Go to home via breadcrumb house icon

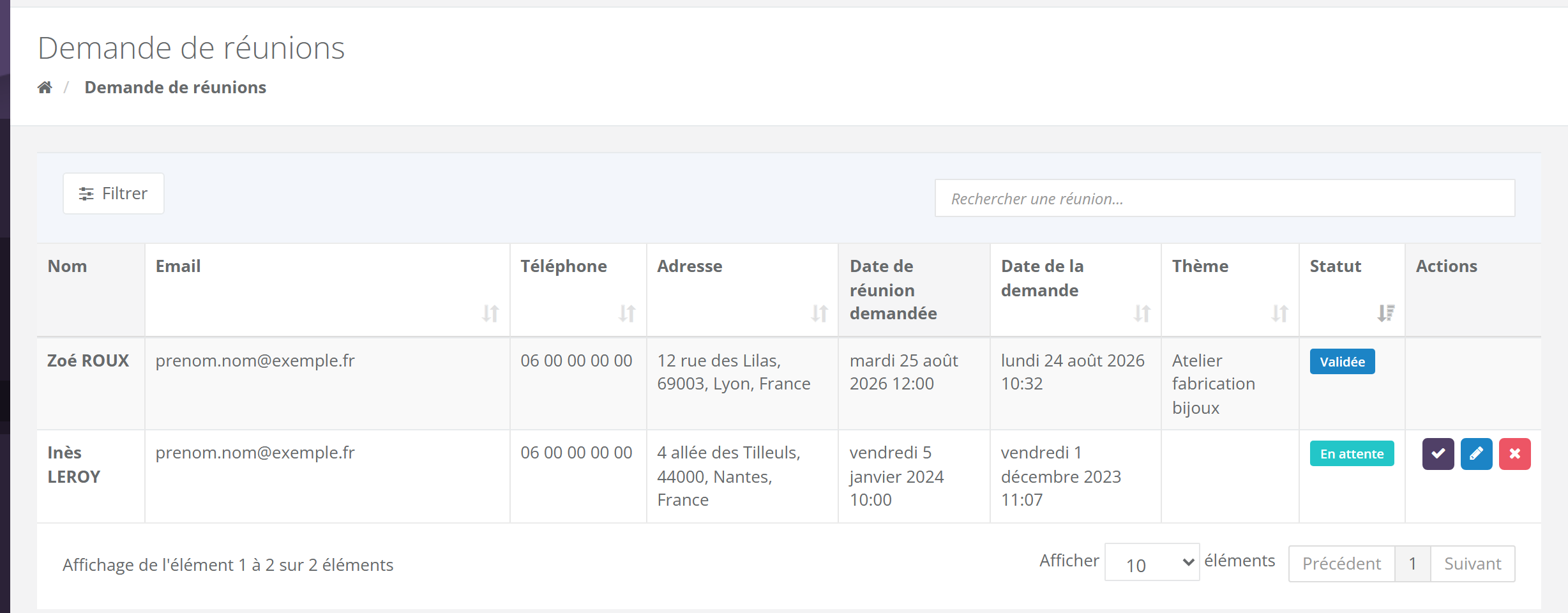(x=45, y=87)
